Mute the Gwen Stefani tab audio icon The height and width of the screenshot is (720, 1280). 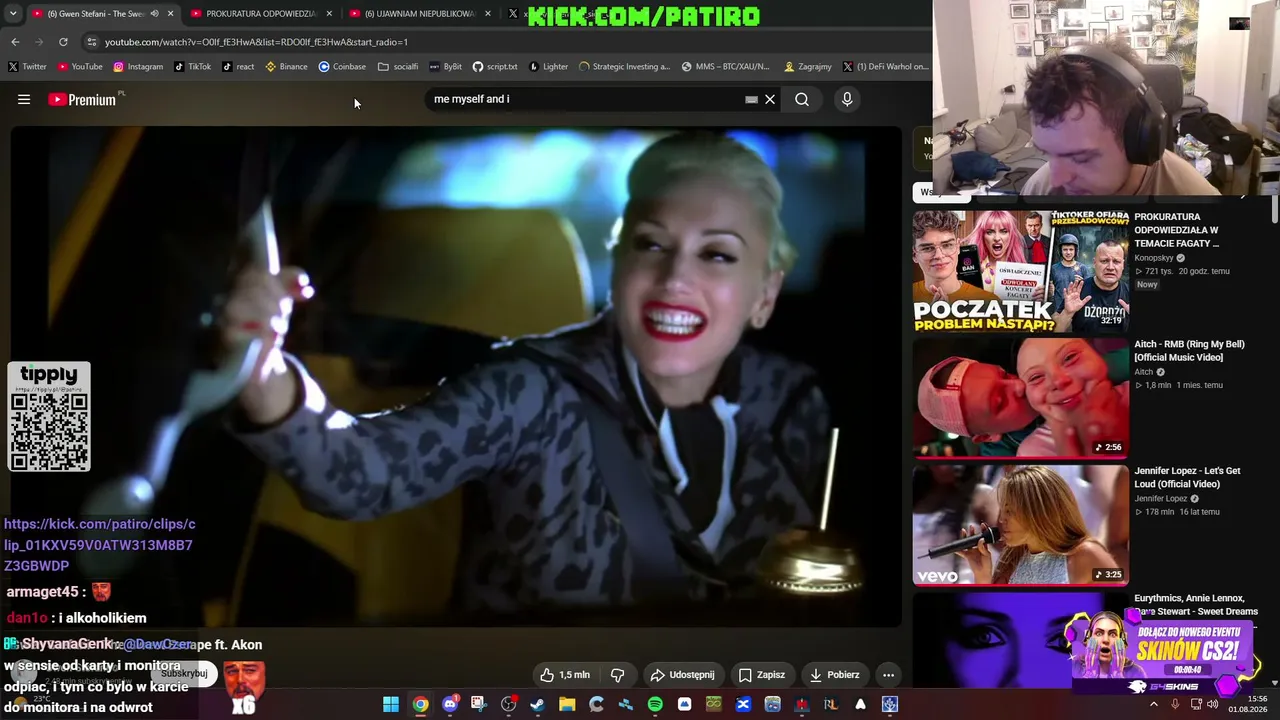[154, 14]
